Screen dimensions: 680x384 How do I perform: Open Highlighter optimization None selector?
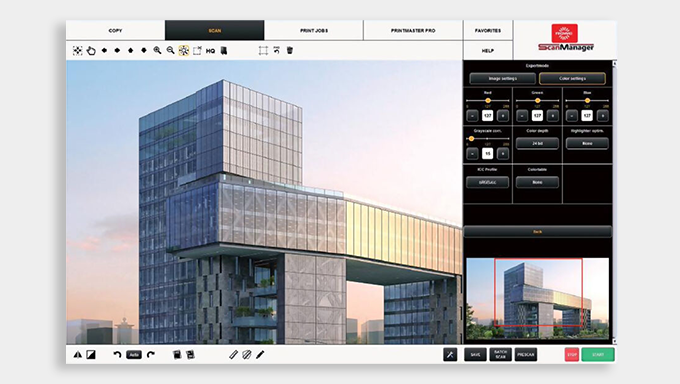tap(587, 143)
